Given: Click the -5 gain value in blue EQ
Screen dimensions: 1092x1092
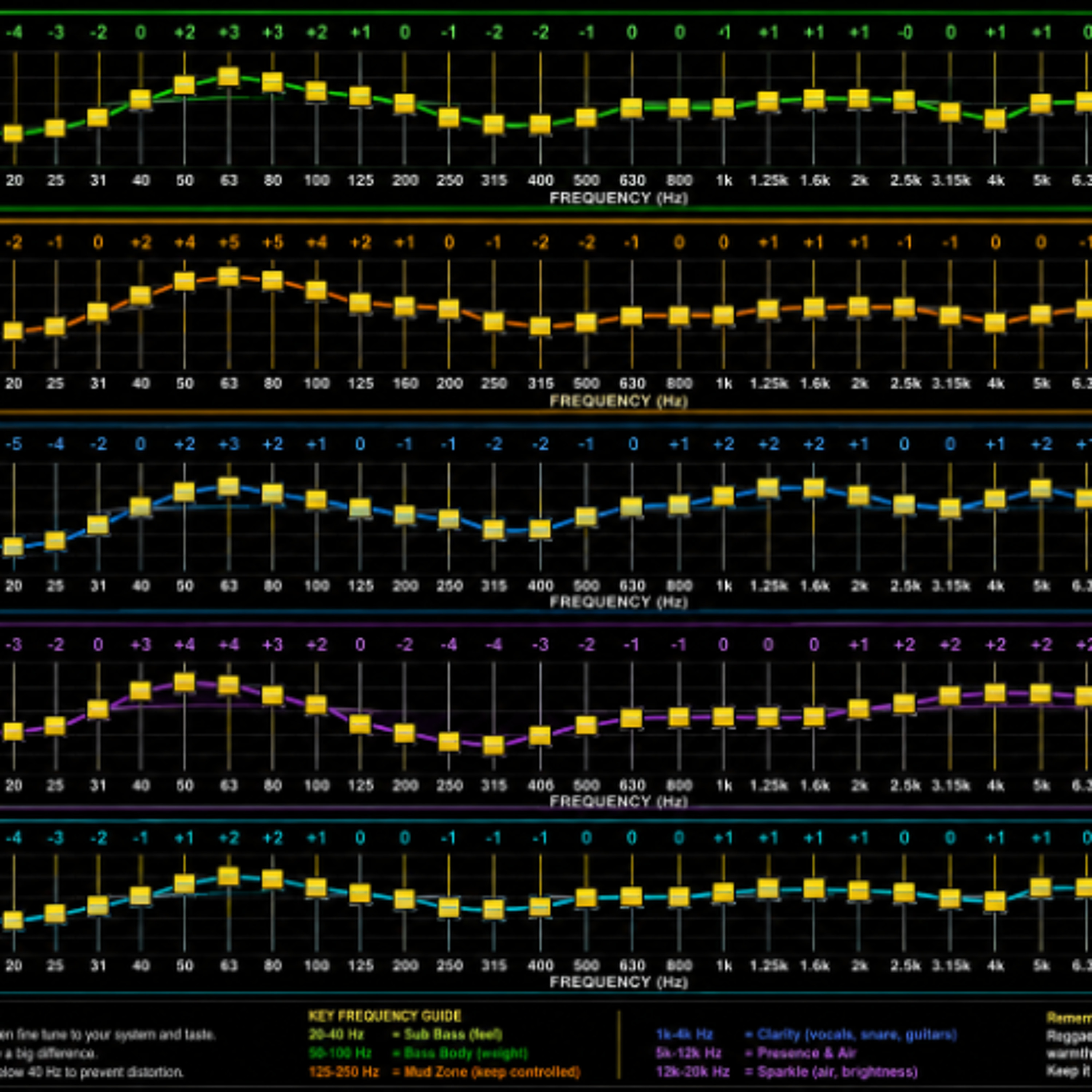Looking at the screenshot, I should point(13,444).
